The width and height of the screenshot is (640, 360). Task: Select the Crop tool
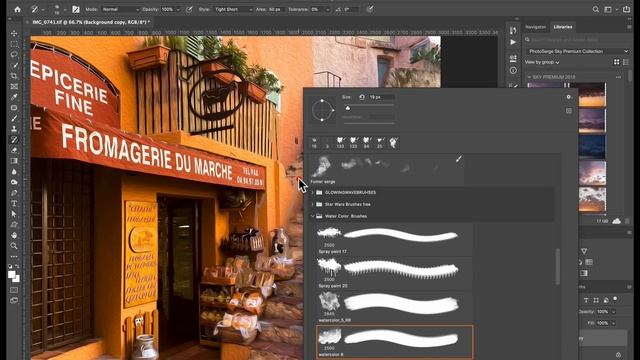click(x=14, y=76)
